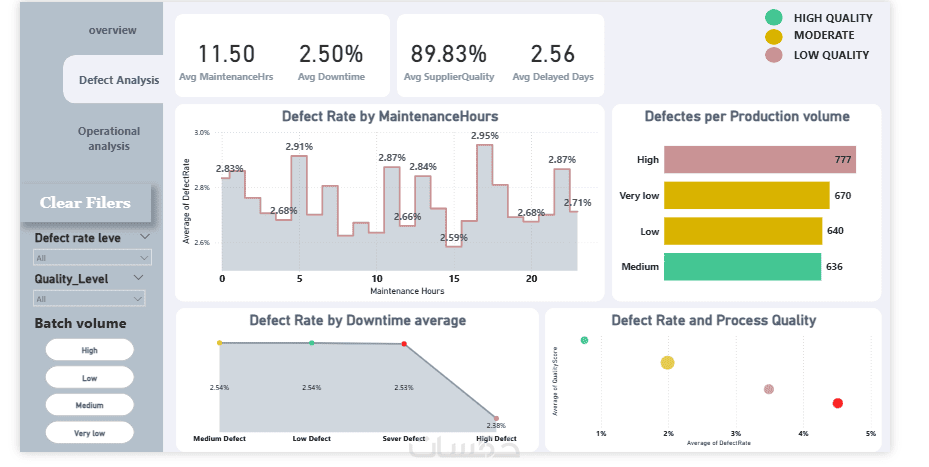Viewport: 929px width, 467px height.
Task: Toggle the High batch volume filter
Action: pos(89,350)
